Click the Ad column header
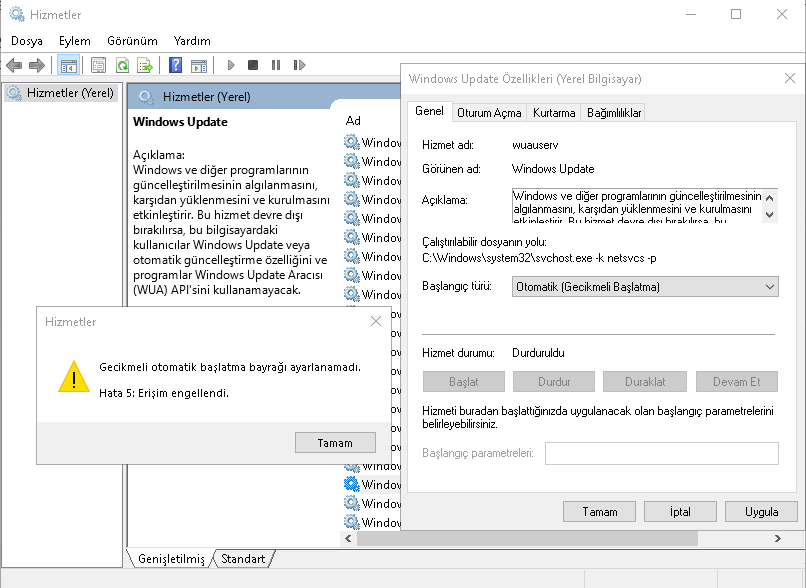806x588 pixels. (353, 121)
